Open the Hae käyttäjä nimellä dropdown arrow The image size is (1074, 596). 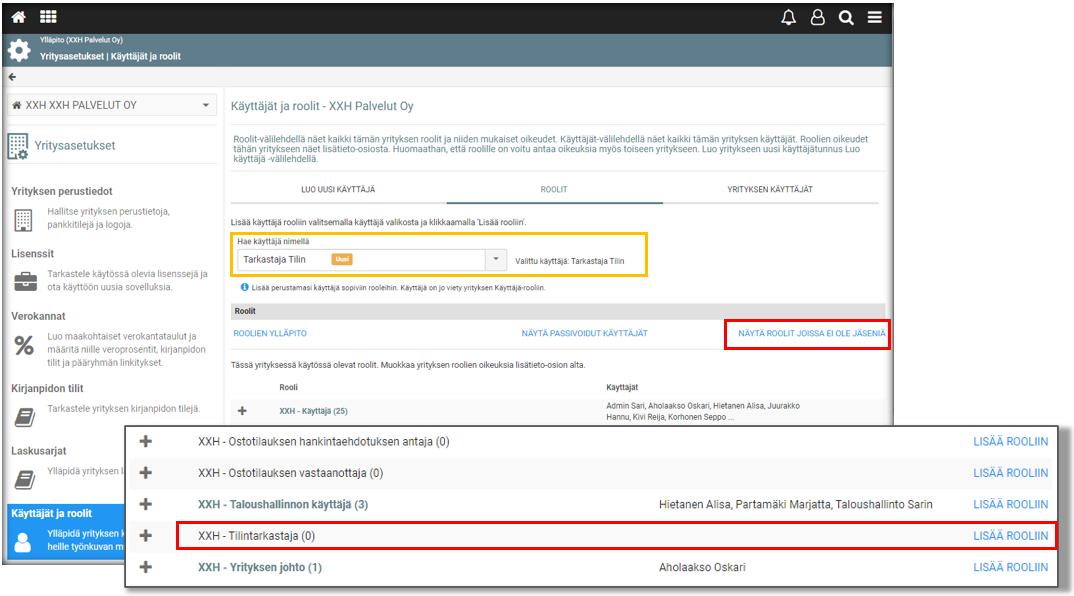[497, 260]
